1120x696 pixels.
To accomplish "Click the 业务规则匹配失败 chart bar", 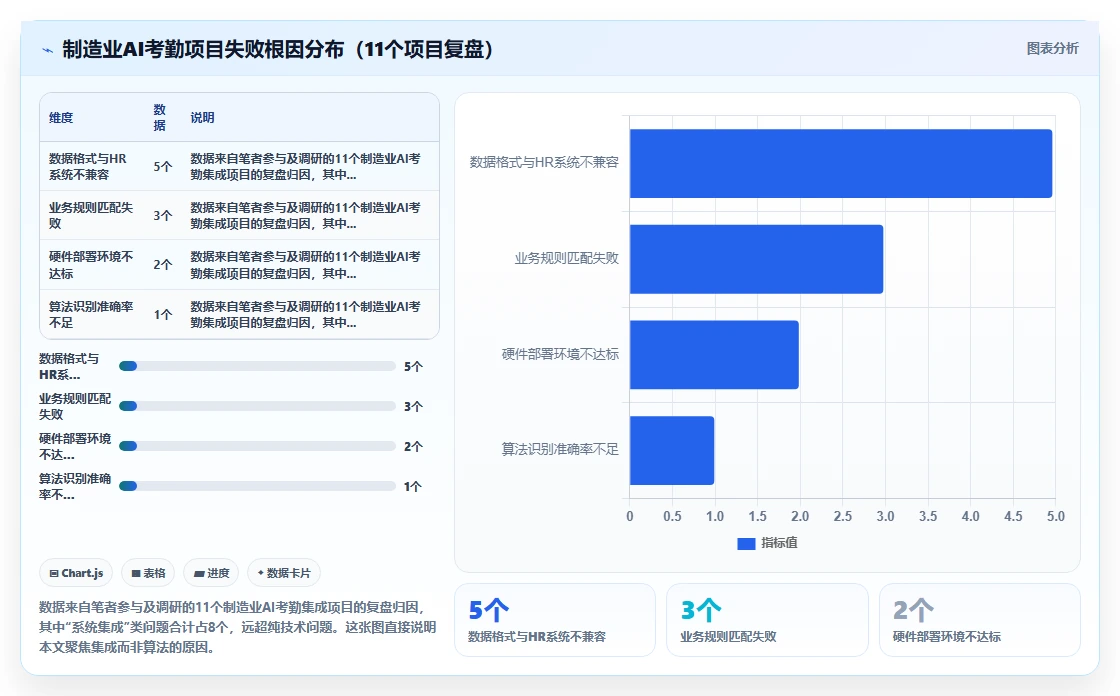I will tap(756, 259).
